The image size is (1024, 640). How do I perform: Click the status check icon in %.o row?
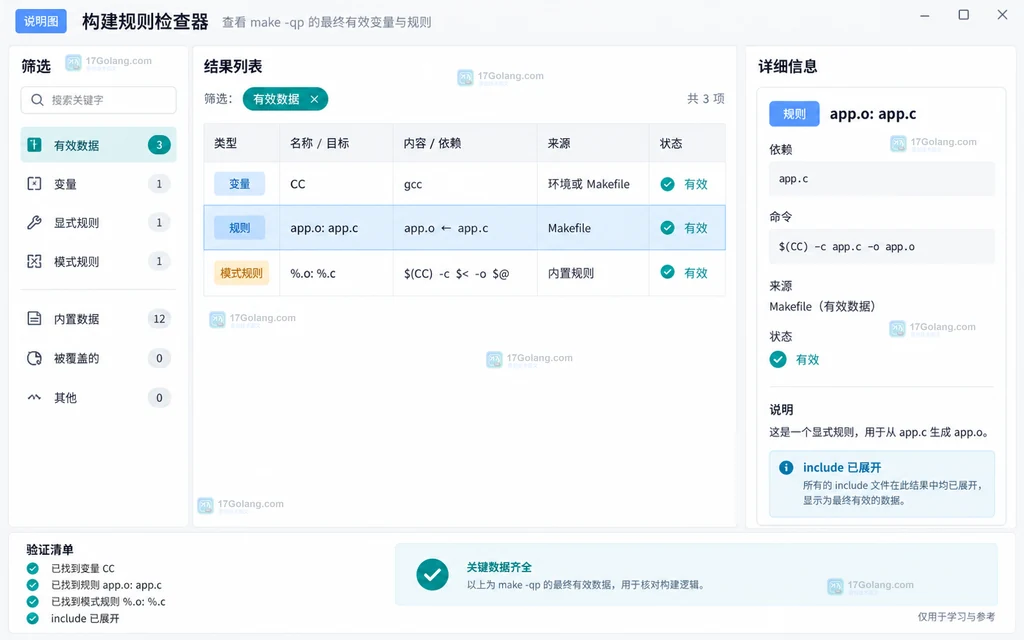667,272
